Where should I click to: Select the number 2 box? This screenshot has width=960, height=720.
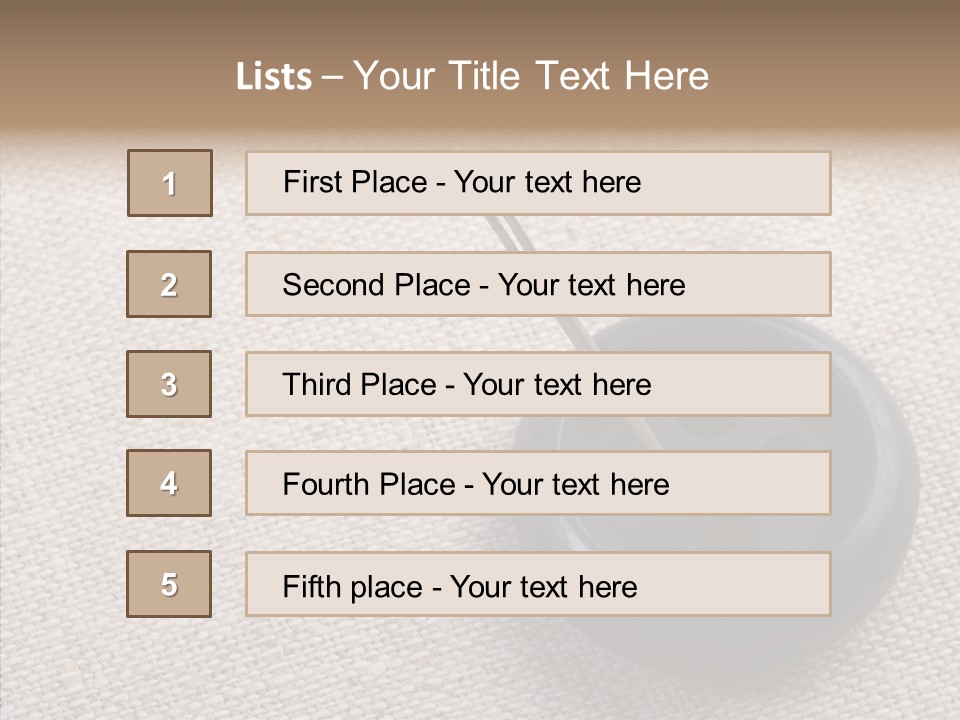(169, 284)
